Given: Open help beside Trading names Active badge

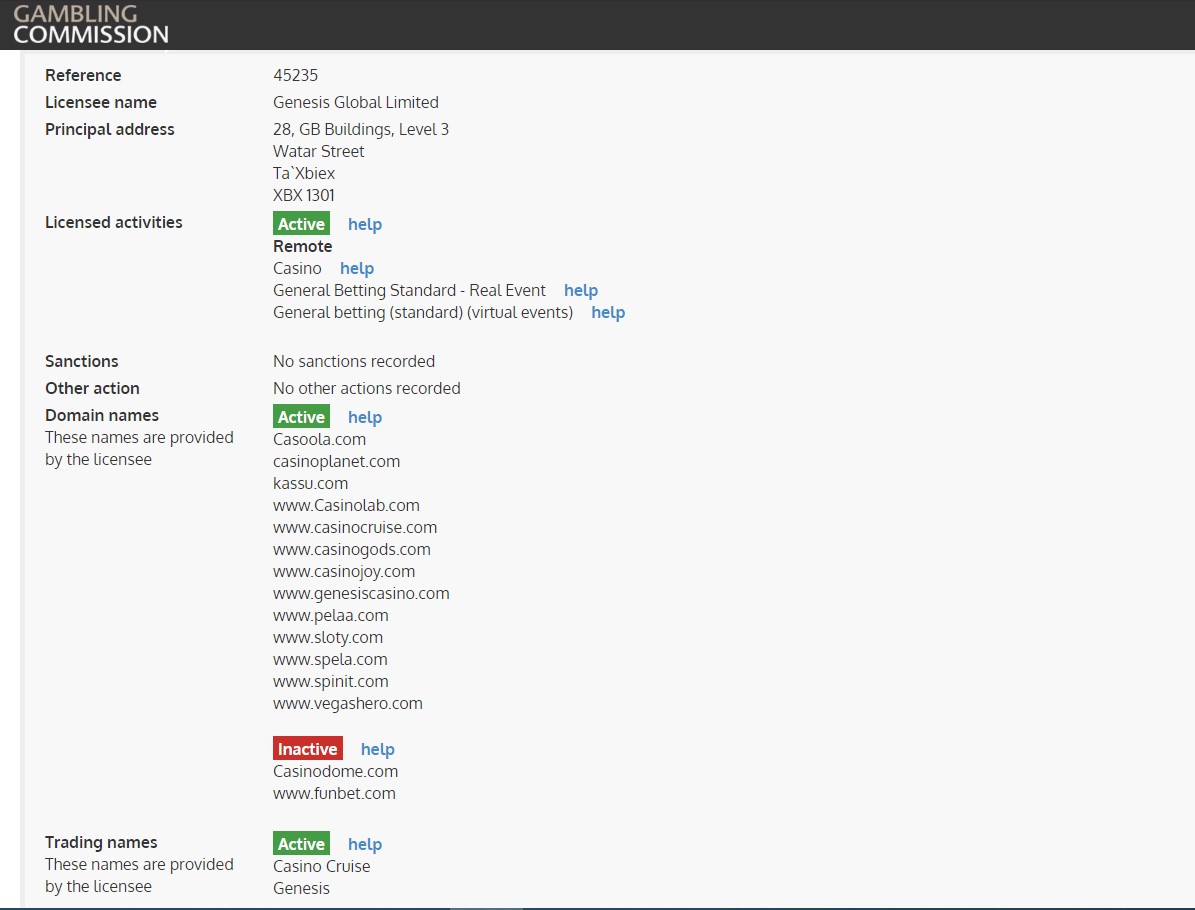Looking at the screenshot, I should (365, 844).
